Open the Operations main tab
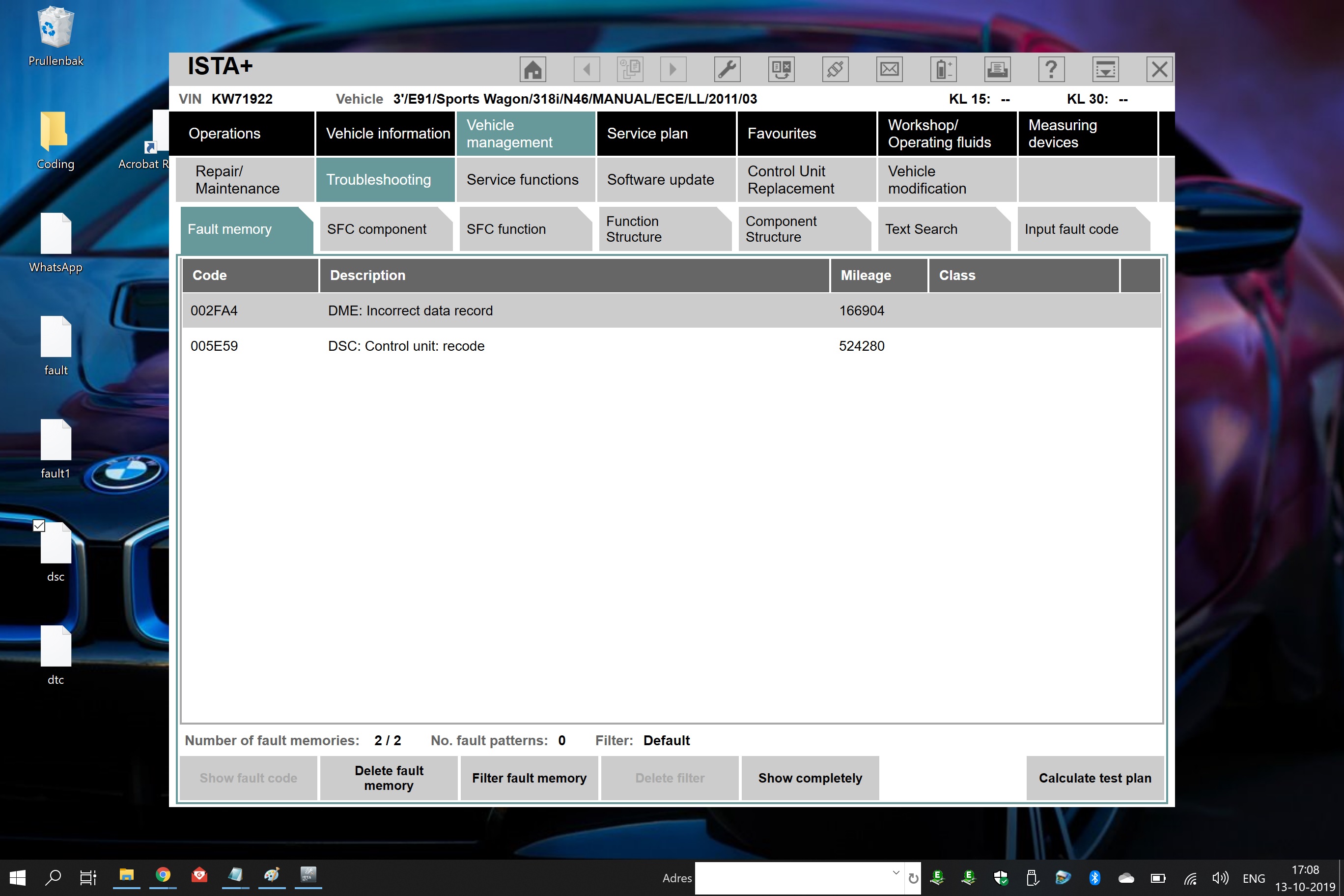Viewport: 1344px width, 896px height. click(242, 134)
